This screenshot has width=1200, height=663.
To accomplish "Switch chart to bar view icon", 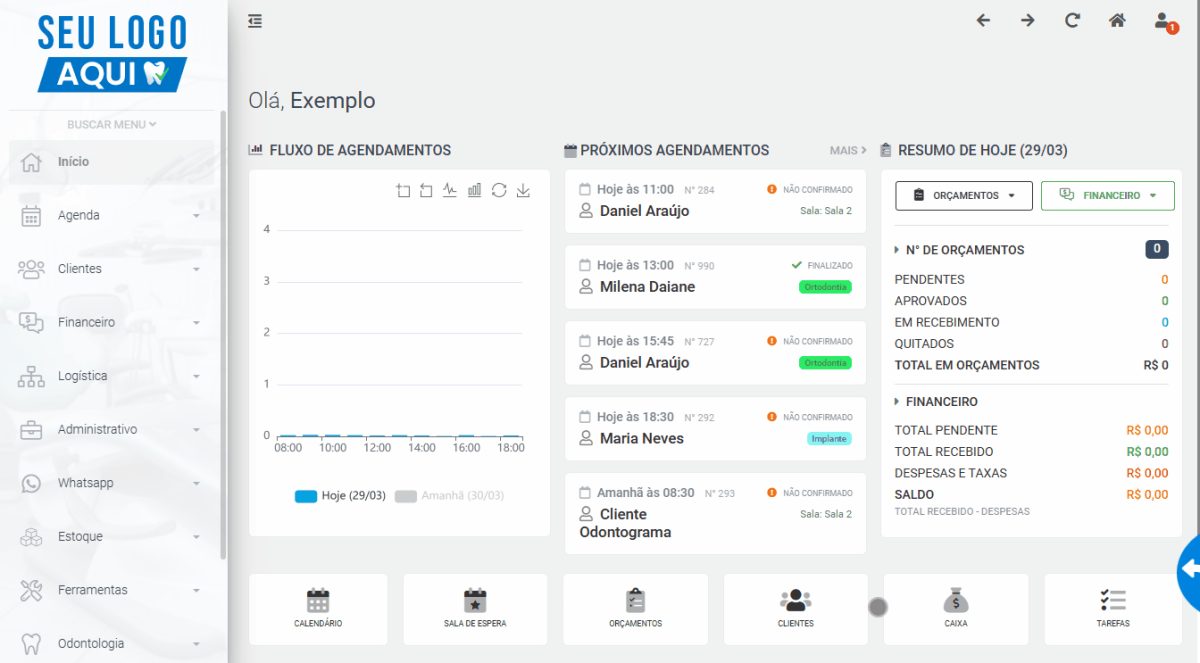I will coord(474,190).
